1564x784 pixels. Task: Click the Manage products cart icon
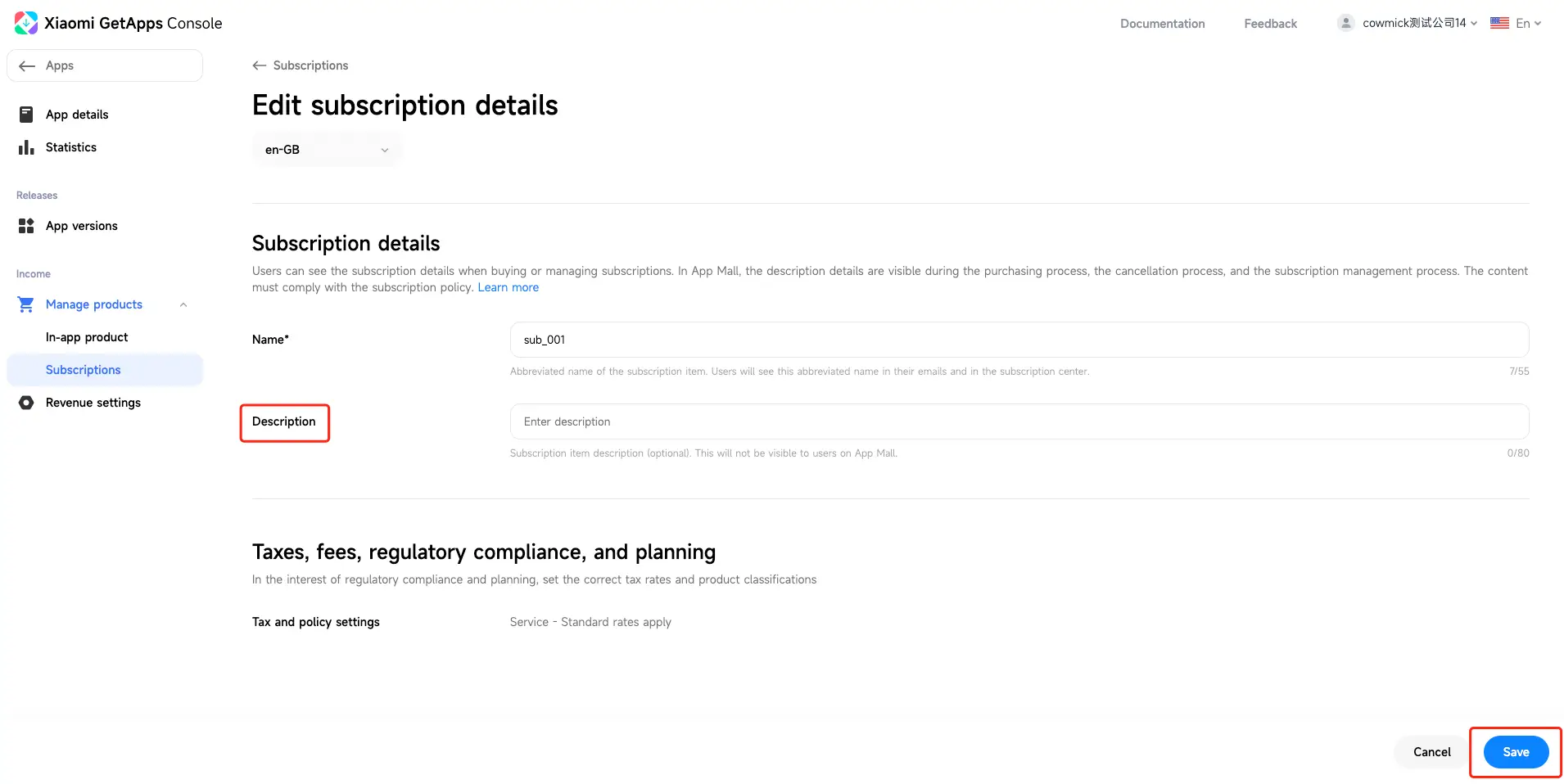[x=26, y=304]
